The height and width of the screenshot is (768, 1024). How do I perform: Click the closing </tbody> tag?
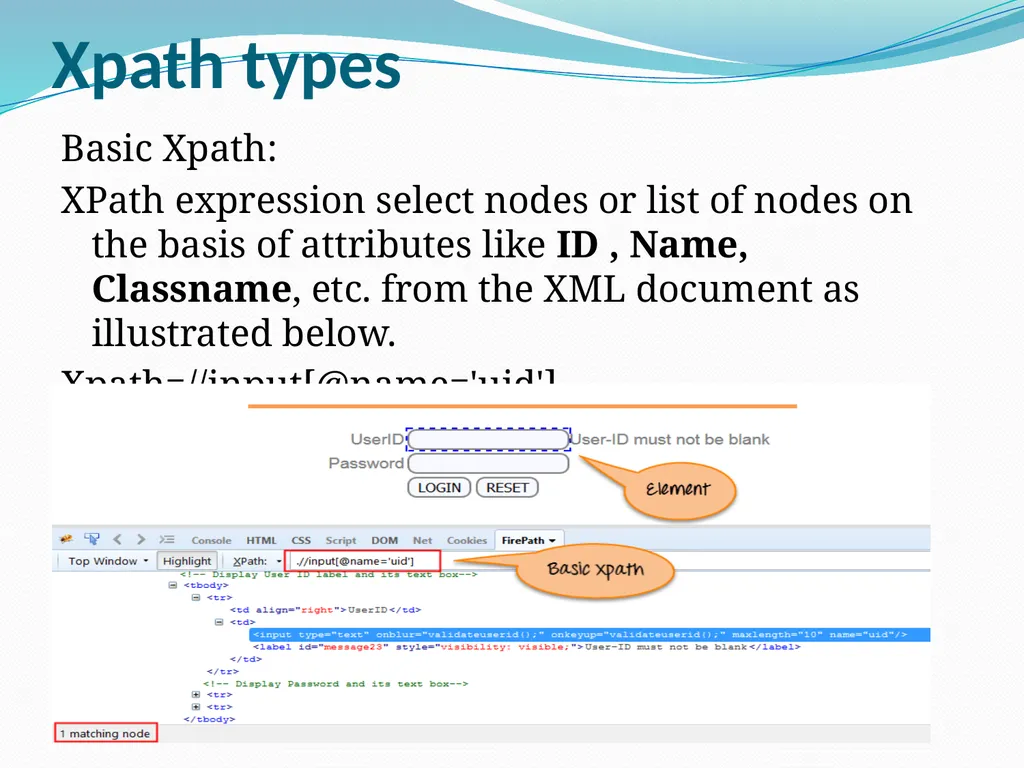(x=210, y=719)
